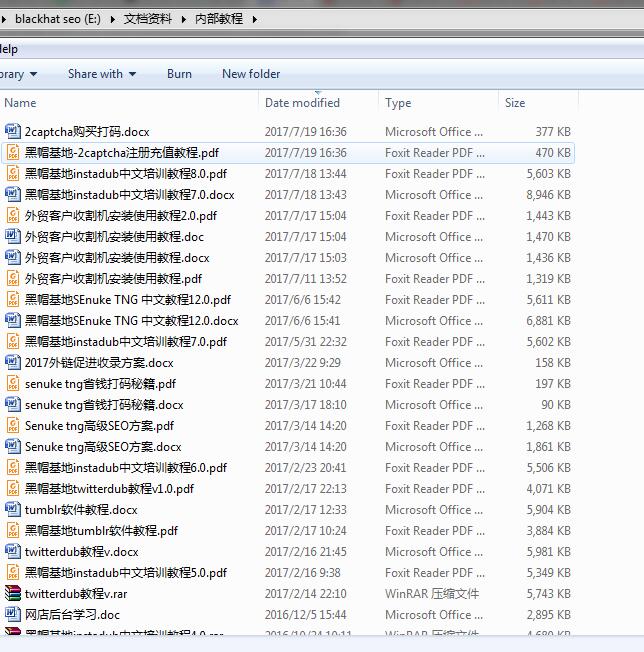
Task: Click the PDF icon of 黑帽基地instadub中文培训教程5.0.pdf
Action: pos(12,573)
